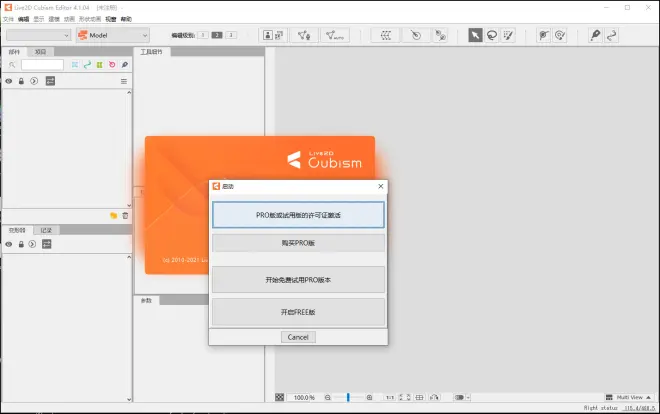Set edit level to 3
Image resolution: width=660 pixels, height=414 pixels.
[x=231, y=35]
